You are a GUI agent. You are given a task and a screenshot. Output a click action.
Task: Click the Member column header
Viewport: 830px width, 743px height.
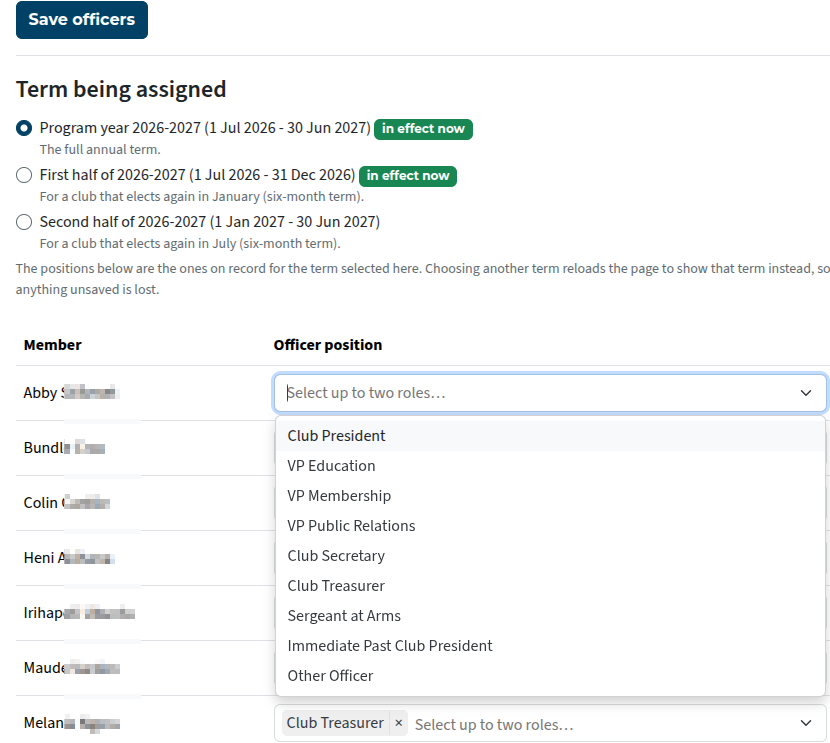[x=52, y=345]
